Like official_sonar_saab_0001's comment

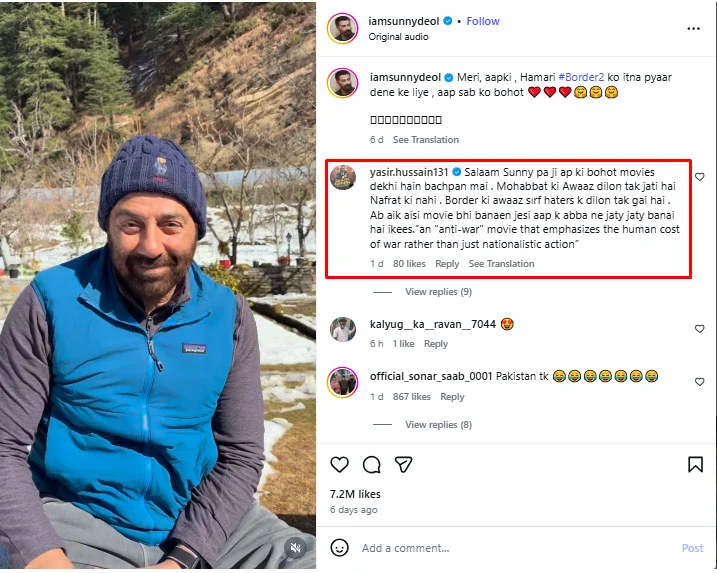(x=700, y=382)
